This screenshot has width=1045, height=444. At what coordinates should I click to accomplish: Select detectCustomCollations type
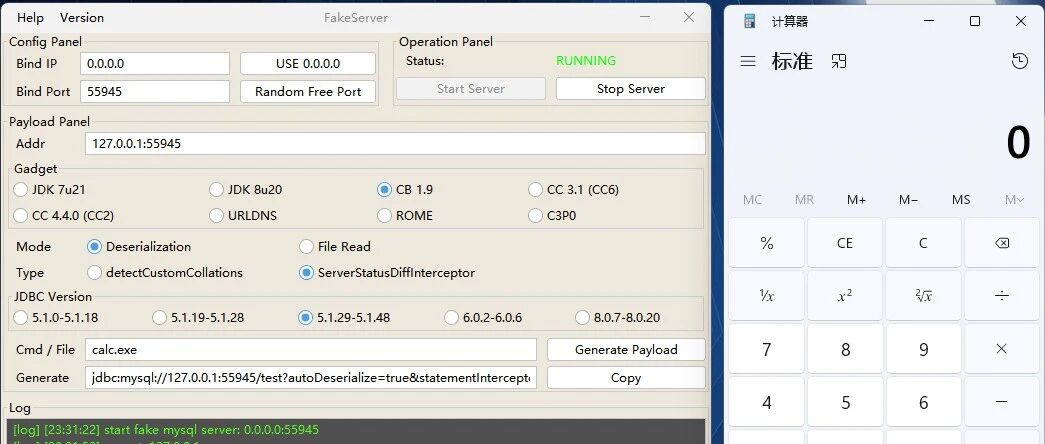coord(165,273)
